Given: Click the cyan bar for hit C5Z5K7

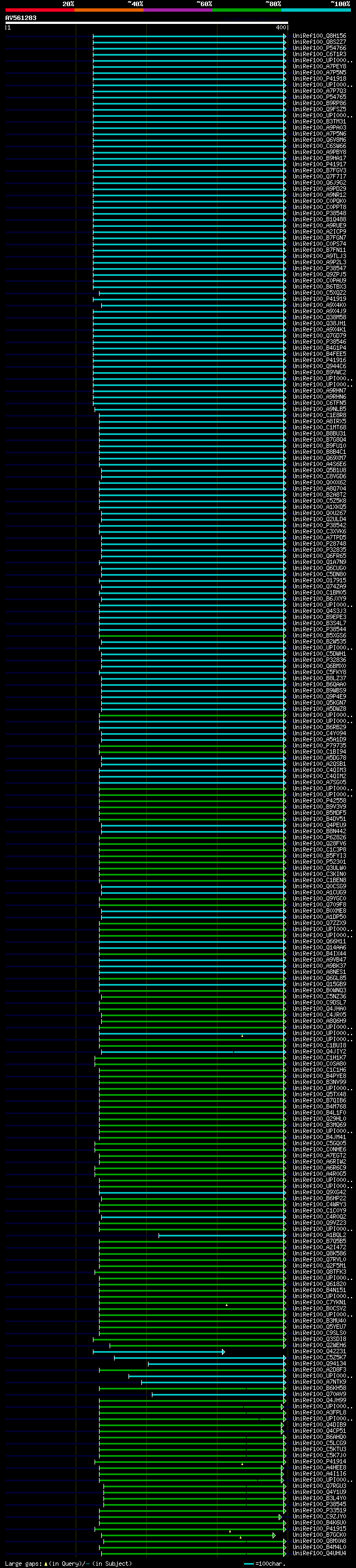Looking at the screenshot, I should point(200,1358).
